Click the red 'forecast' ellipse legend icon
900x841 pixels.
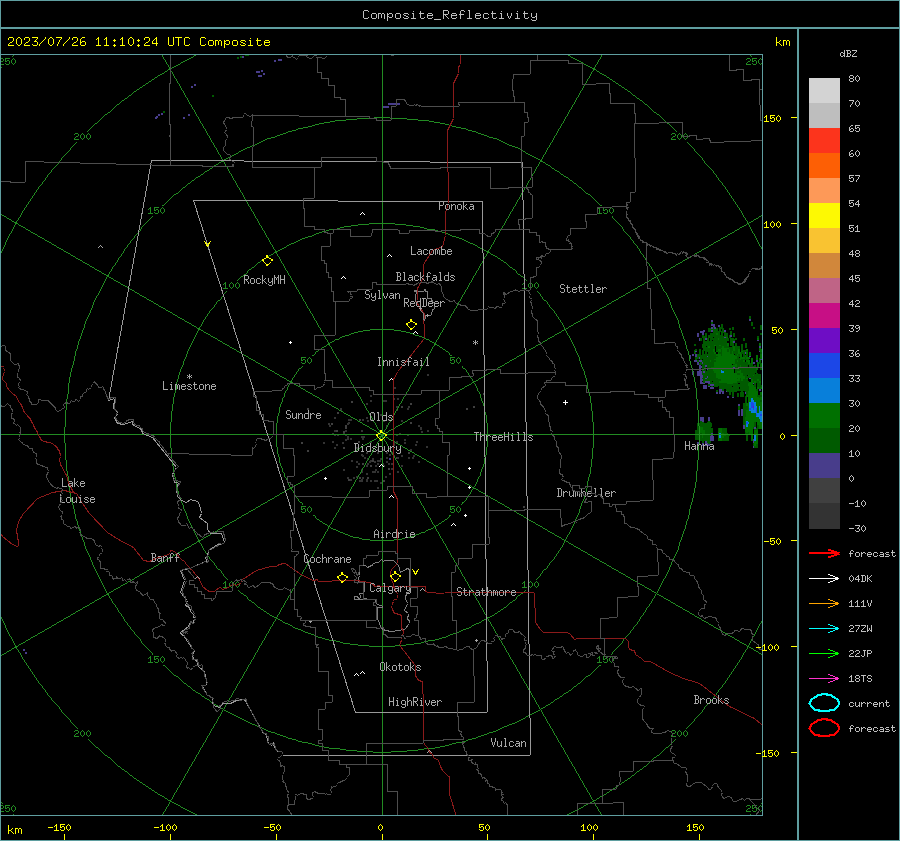point(824,728)
